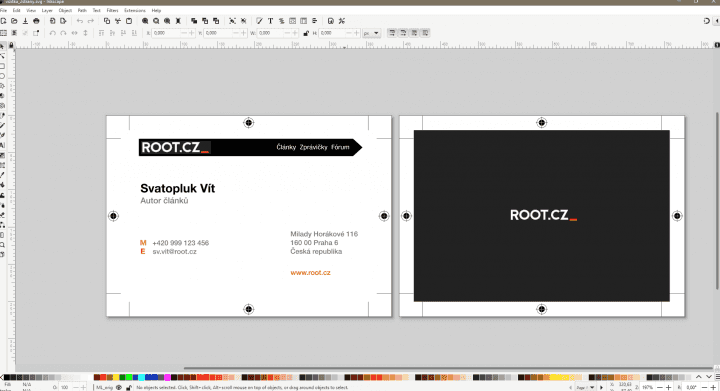
Task: Click Flip vertically icon
Action: (x=85, y=33)
